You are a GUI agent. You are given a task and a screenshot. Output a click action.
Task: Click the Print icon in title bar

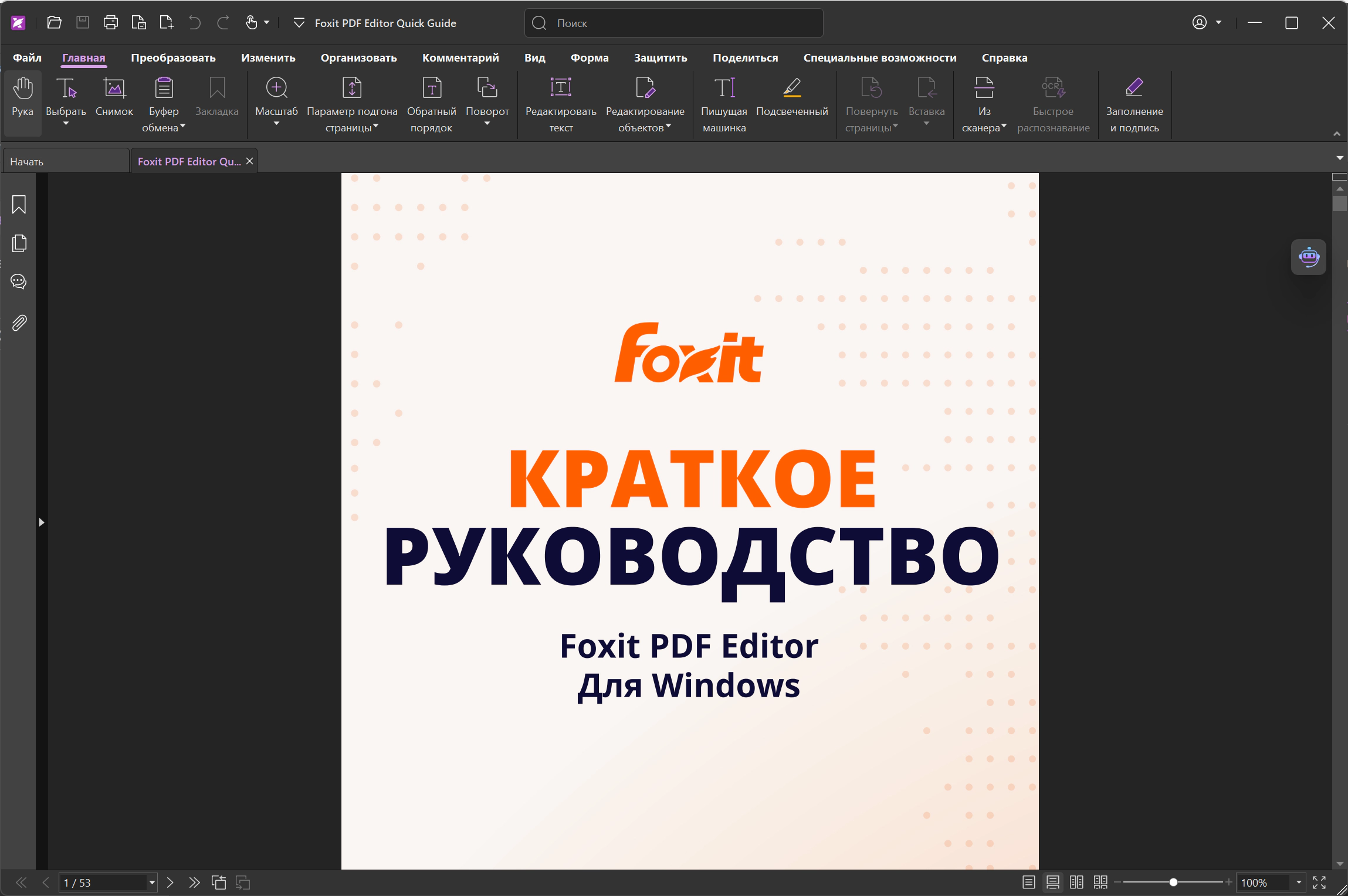point(110,23)
